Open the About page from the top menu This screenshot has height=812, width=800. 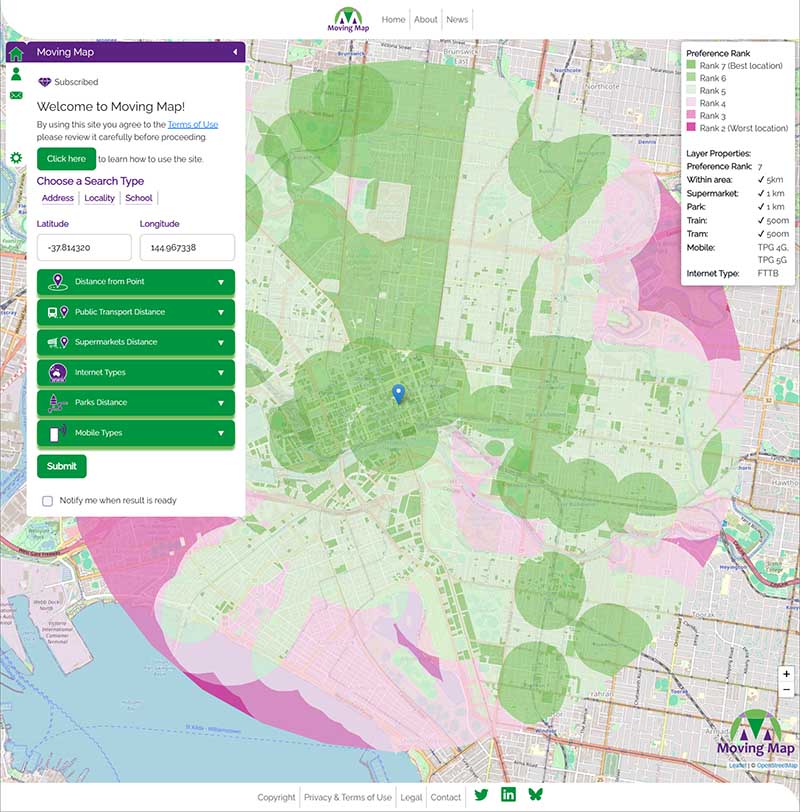click(425, 18)
